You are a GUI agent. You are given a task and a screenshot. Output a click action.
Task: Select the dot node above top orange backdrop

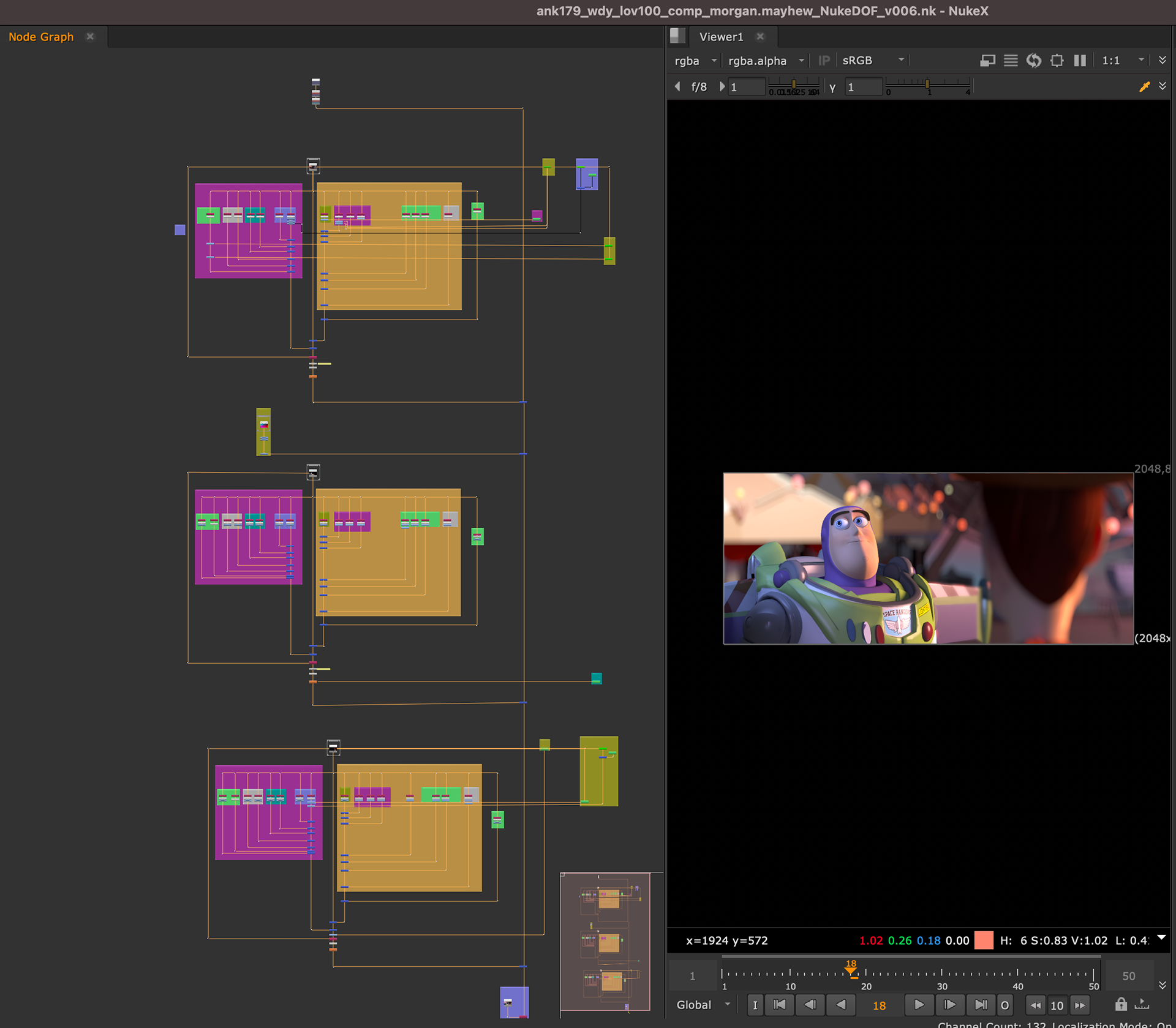(313, 165)
